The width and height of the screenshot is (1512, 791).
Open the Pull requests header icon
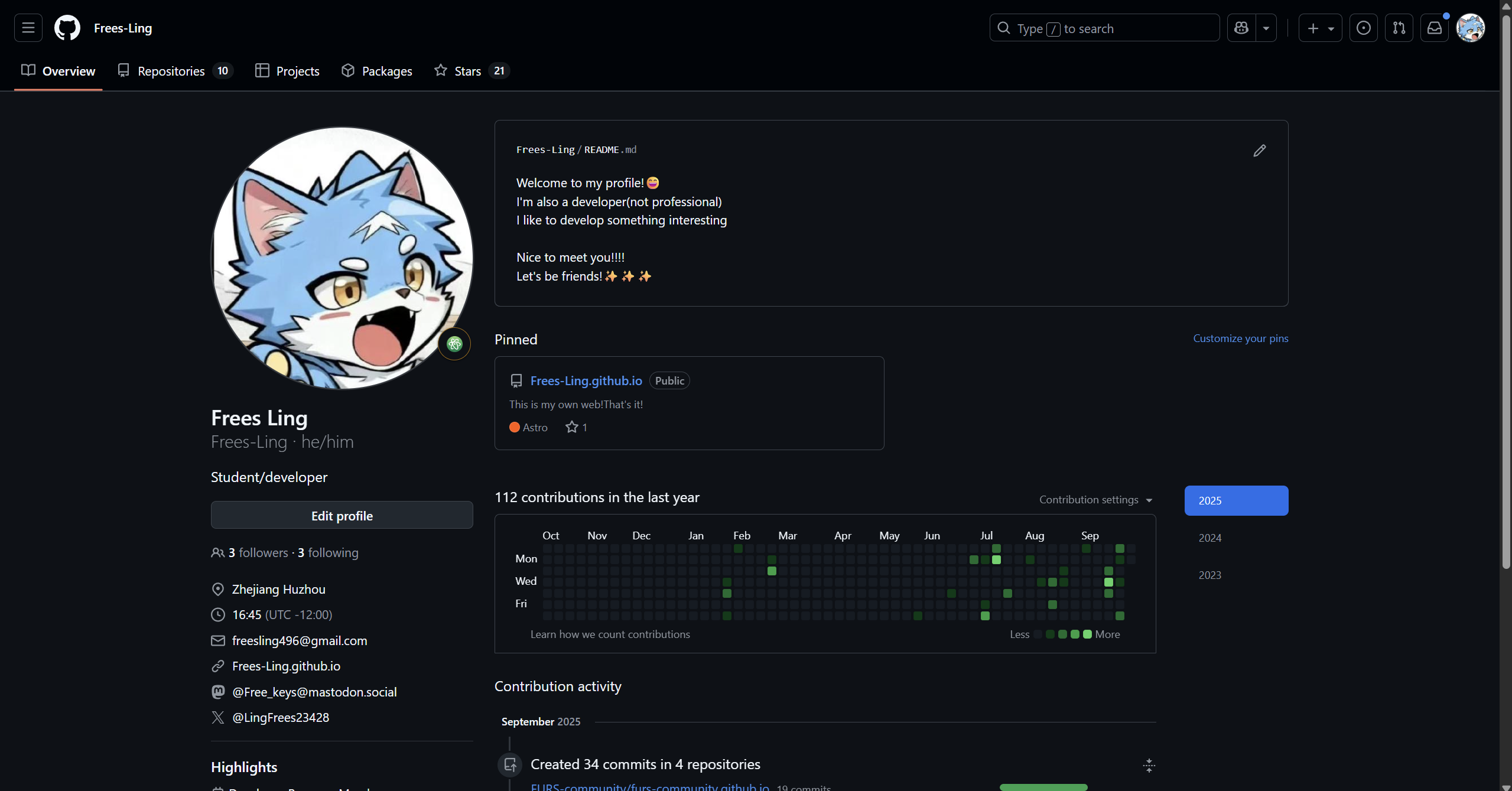coord(1399,28)
